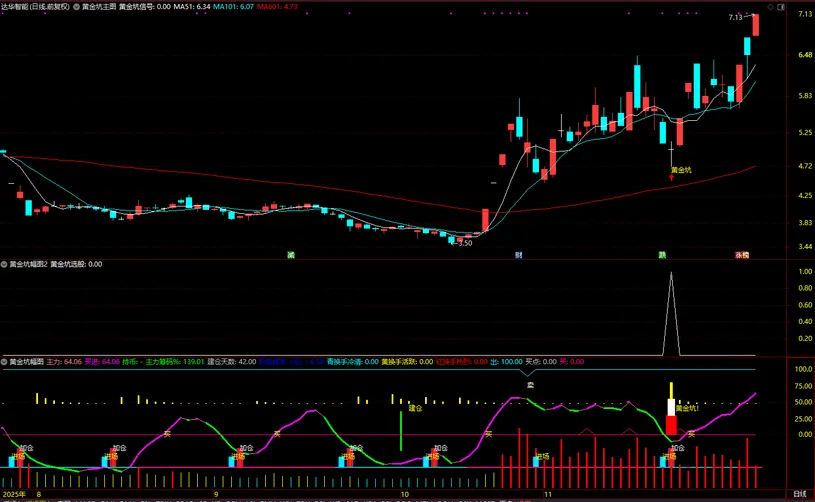Click the yellow 黄金坑! label in the sub-chart

pos(687,408)
